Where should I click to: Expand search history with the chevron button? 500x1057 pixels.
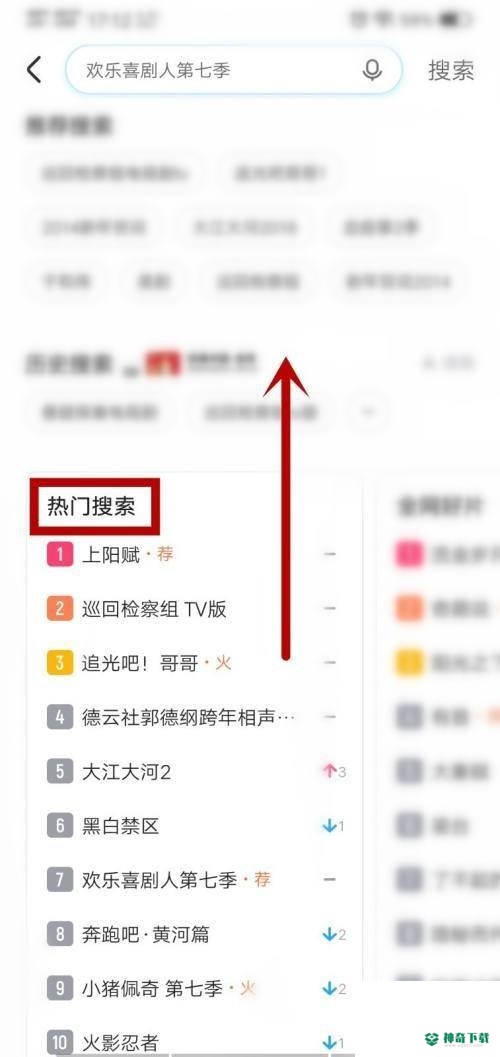coord(368,411)
